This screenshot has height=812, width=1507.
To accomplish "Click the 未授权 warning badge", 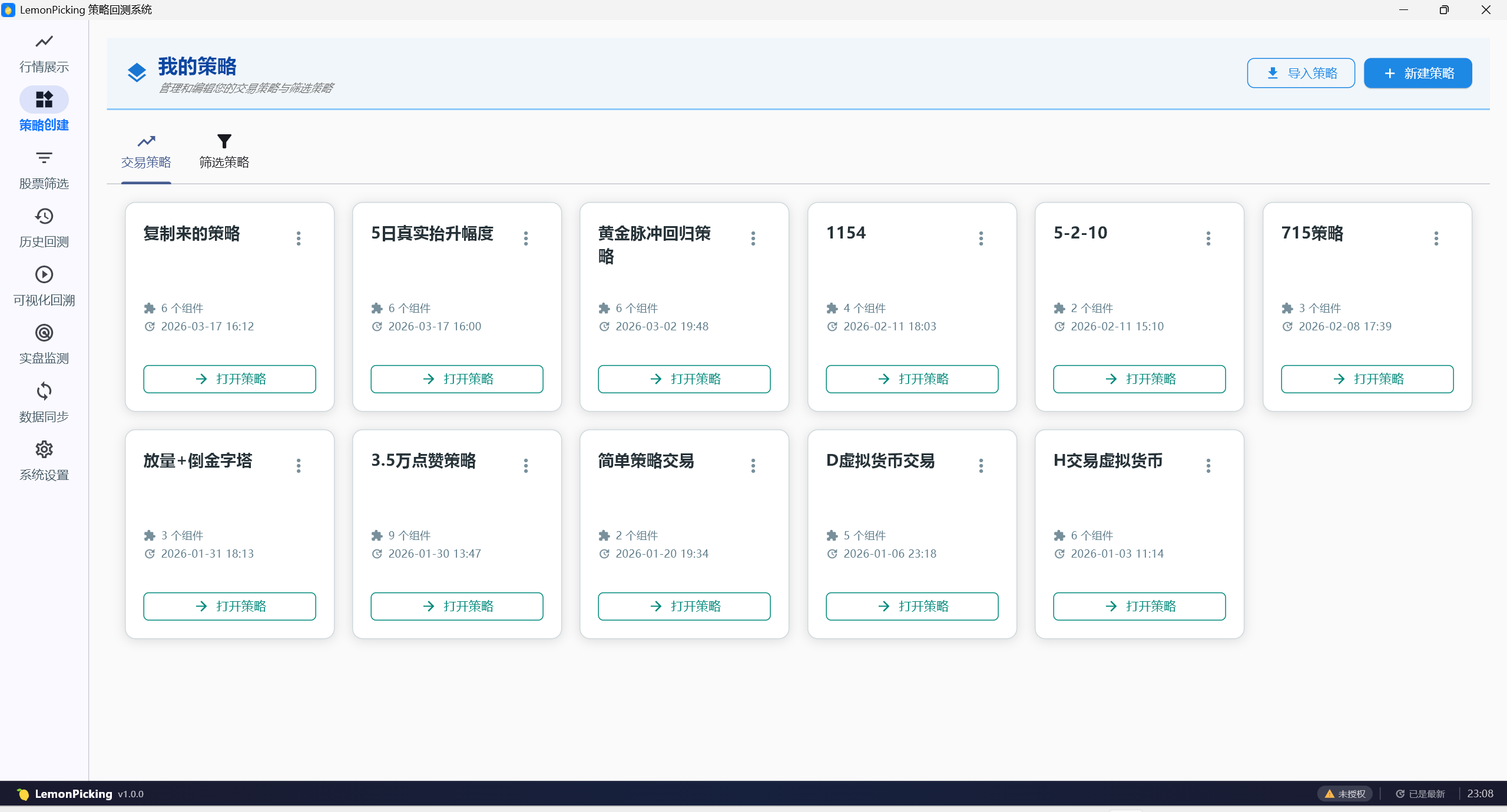I will coord(1344,794).
